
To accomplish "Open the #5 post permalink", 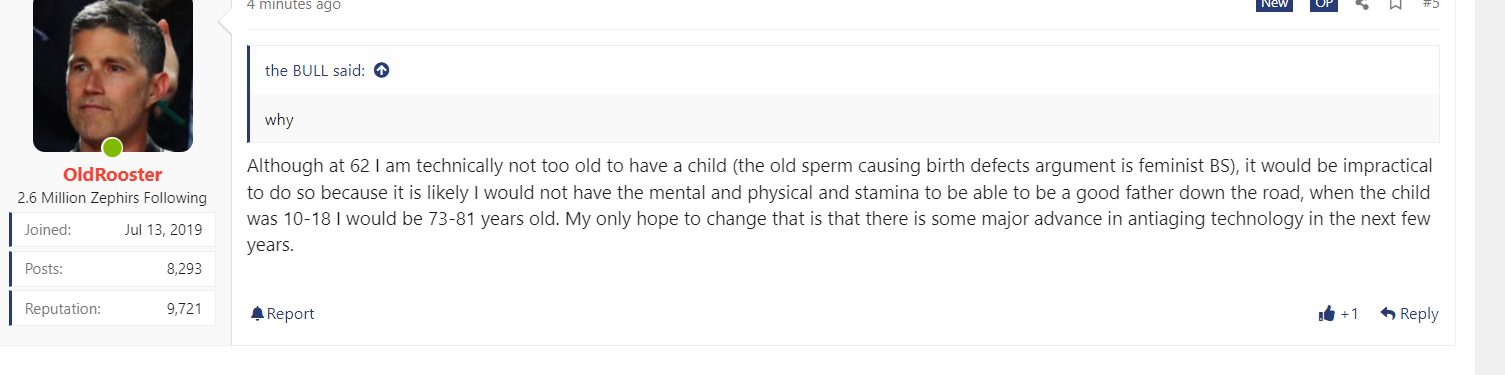I will tap(1431, 4).
